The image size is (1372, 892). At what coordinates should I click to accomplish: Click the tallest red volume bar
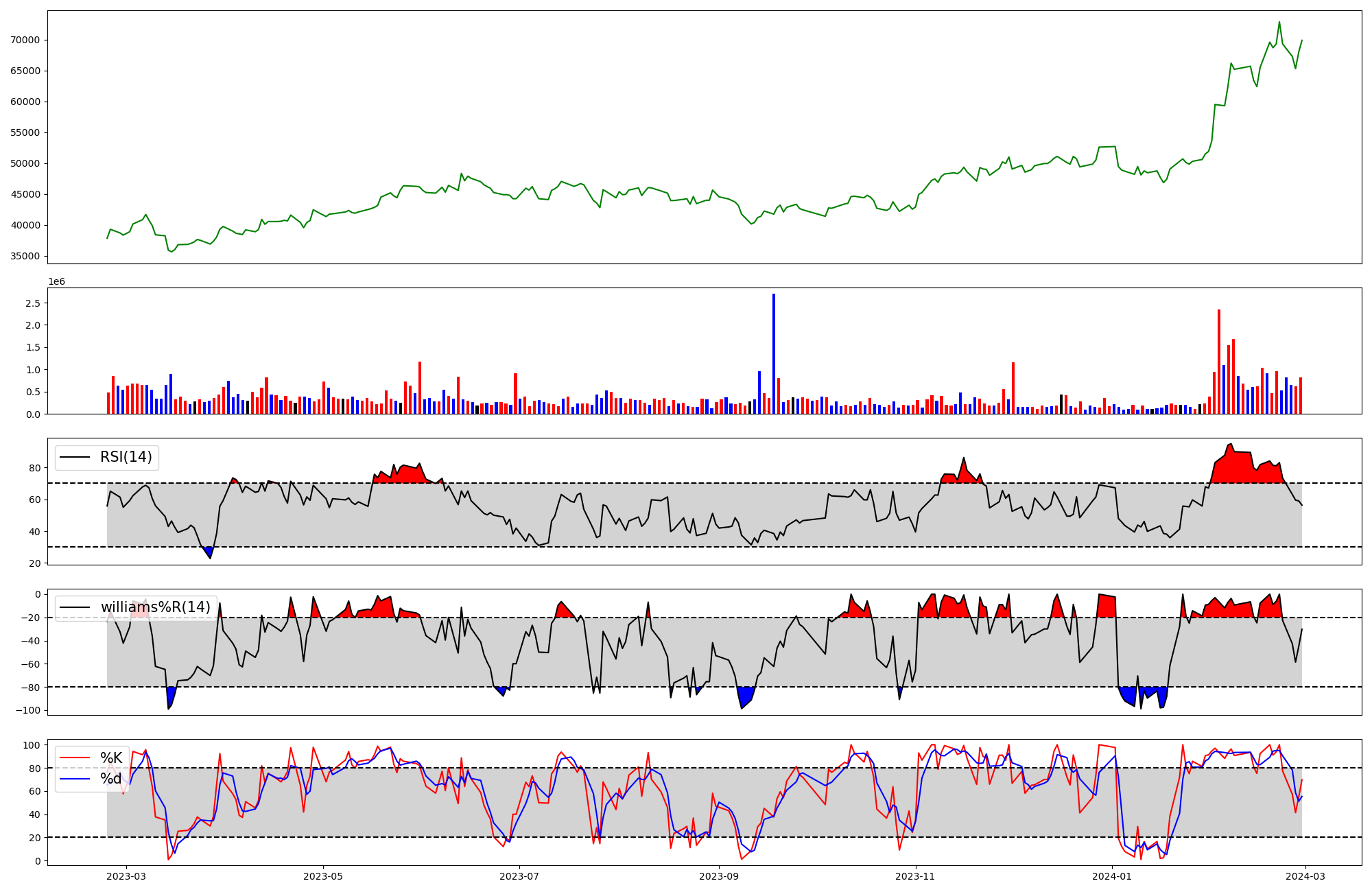[1219, 362]
